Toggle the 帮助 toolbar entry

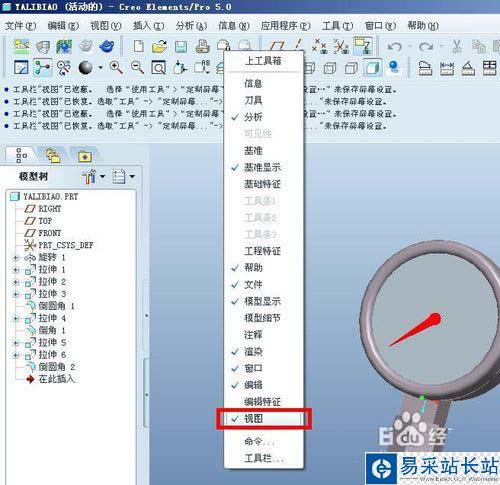(x=264, y=268)
